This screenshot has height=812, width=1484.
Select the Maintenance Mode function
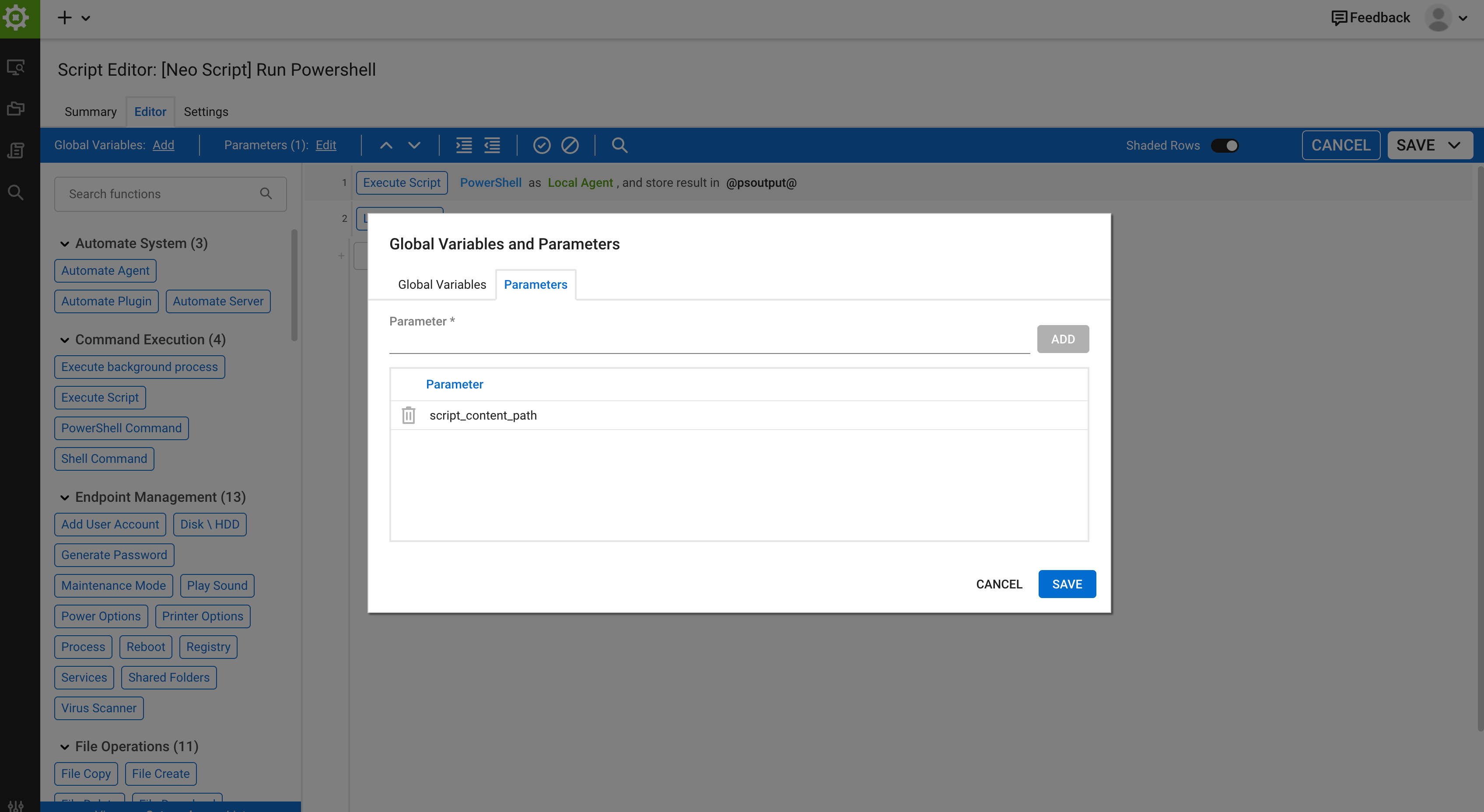(x=113, y=586)
